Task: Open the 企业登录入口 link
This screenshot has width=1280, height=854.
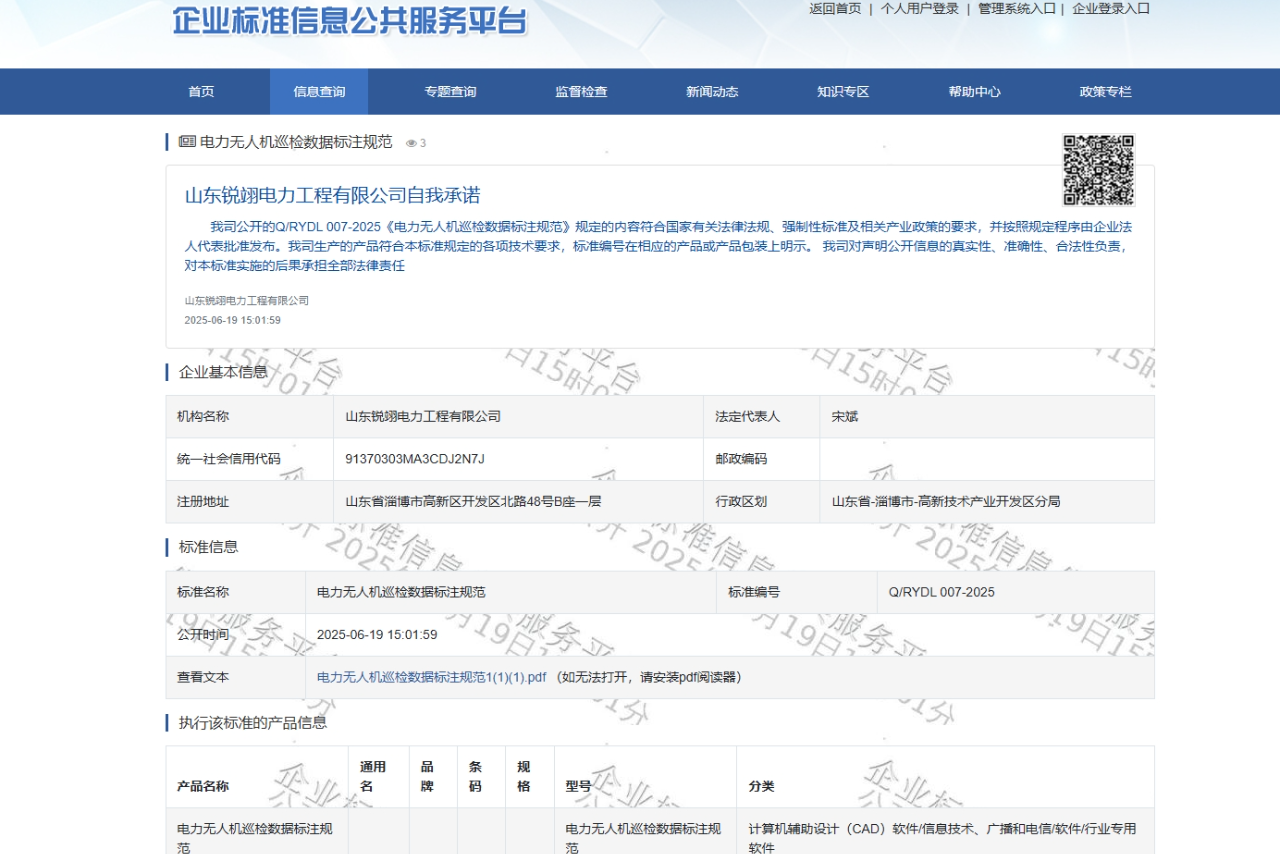Action: tap(1111, 9)
